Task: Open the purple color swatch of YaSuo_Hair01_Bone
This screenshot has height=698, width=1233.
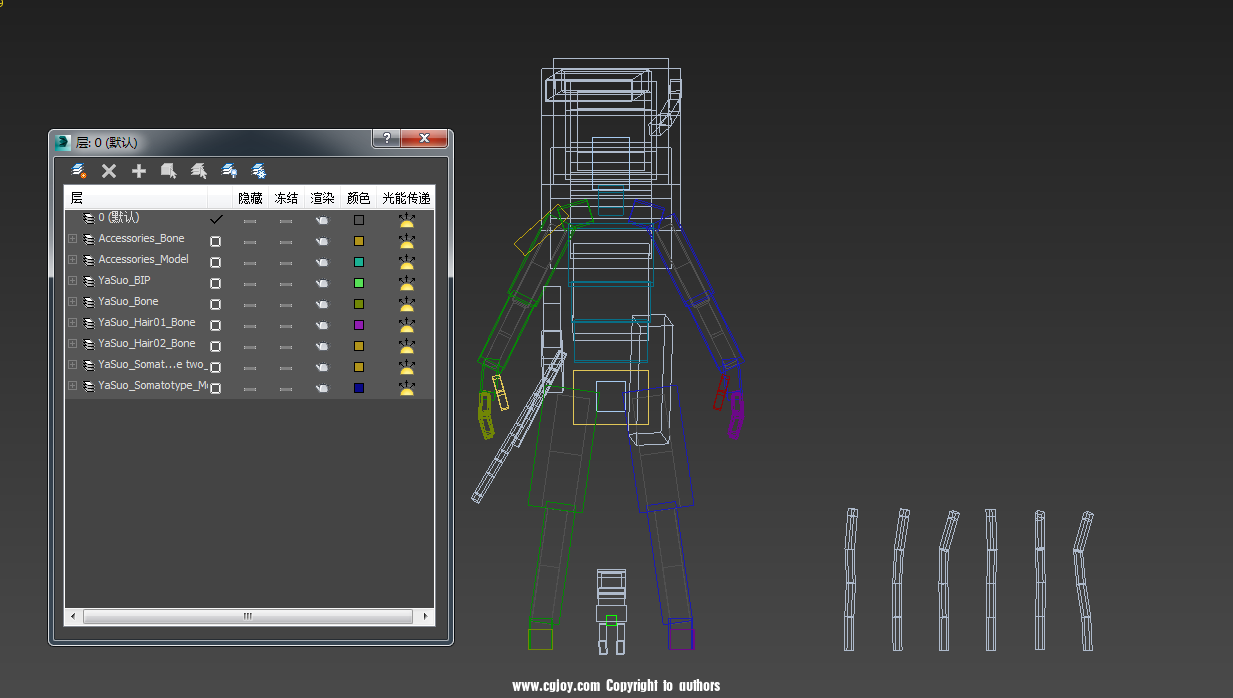Action: click(x=359, y=325)
